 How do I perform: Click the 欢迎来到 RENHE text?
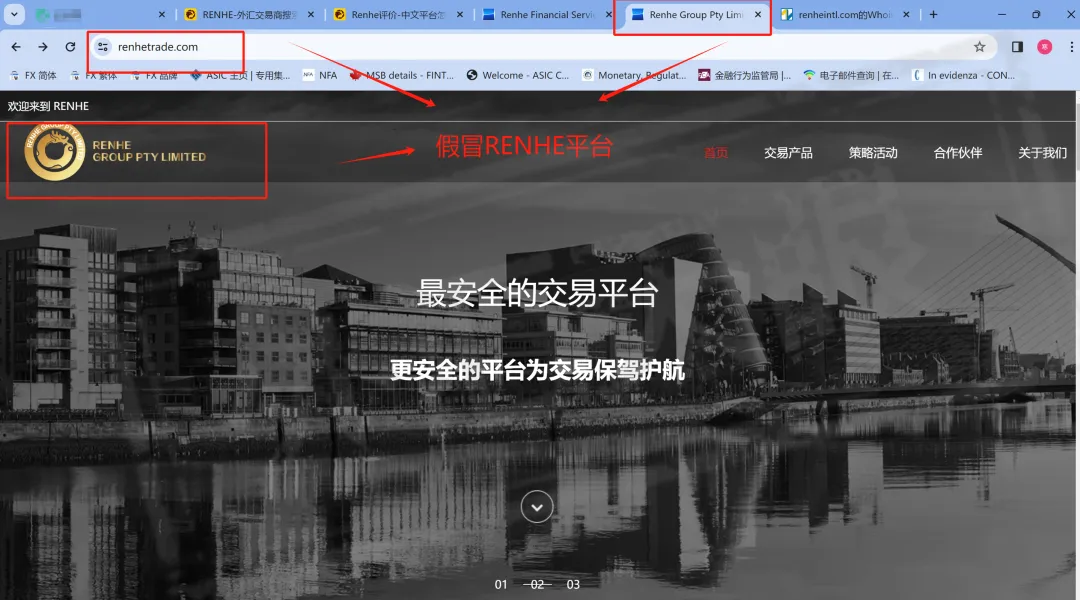coord(48,106)
